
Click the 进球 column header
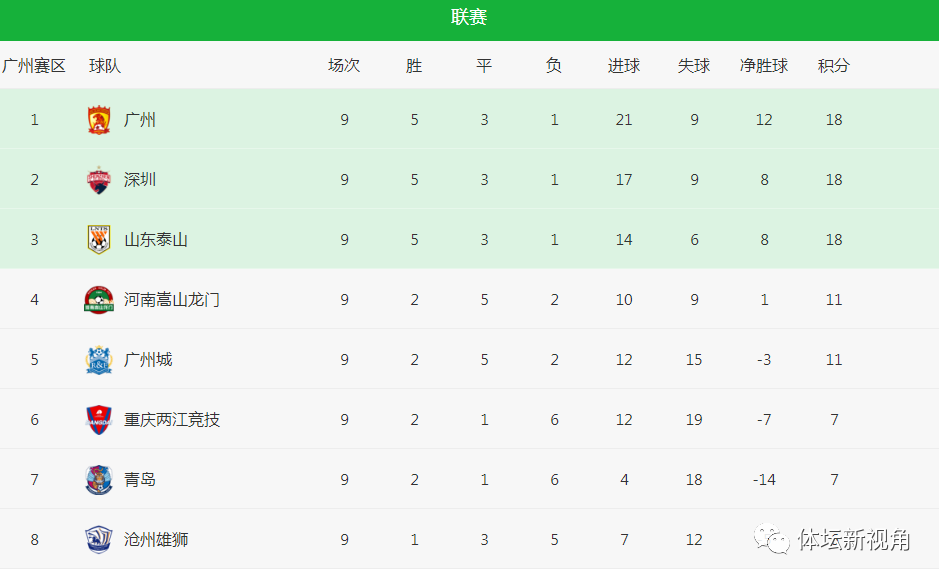624,65
